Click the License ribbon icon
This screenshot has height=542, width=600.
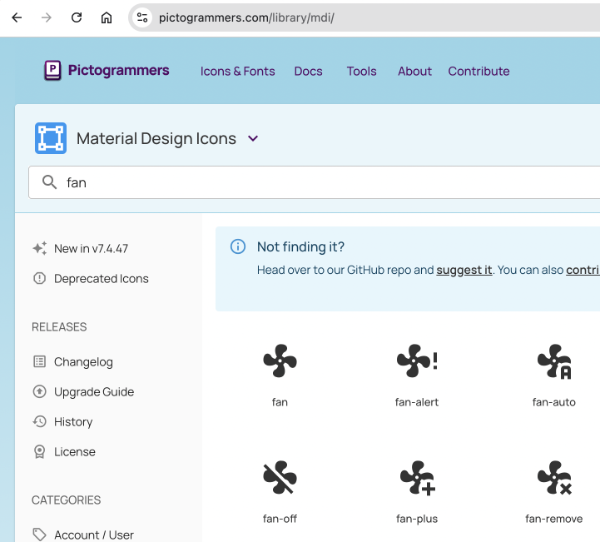point(39,452)
